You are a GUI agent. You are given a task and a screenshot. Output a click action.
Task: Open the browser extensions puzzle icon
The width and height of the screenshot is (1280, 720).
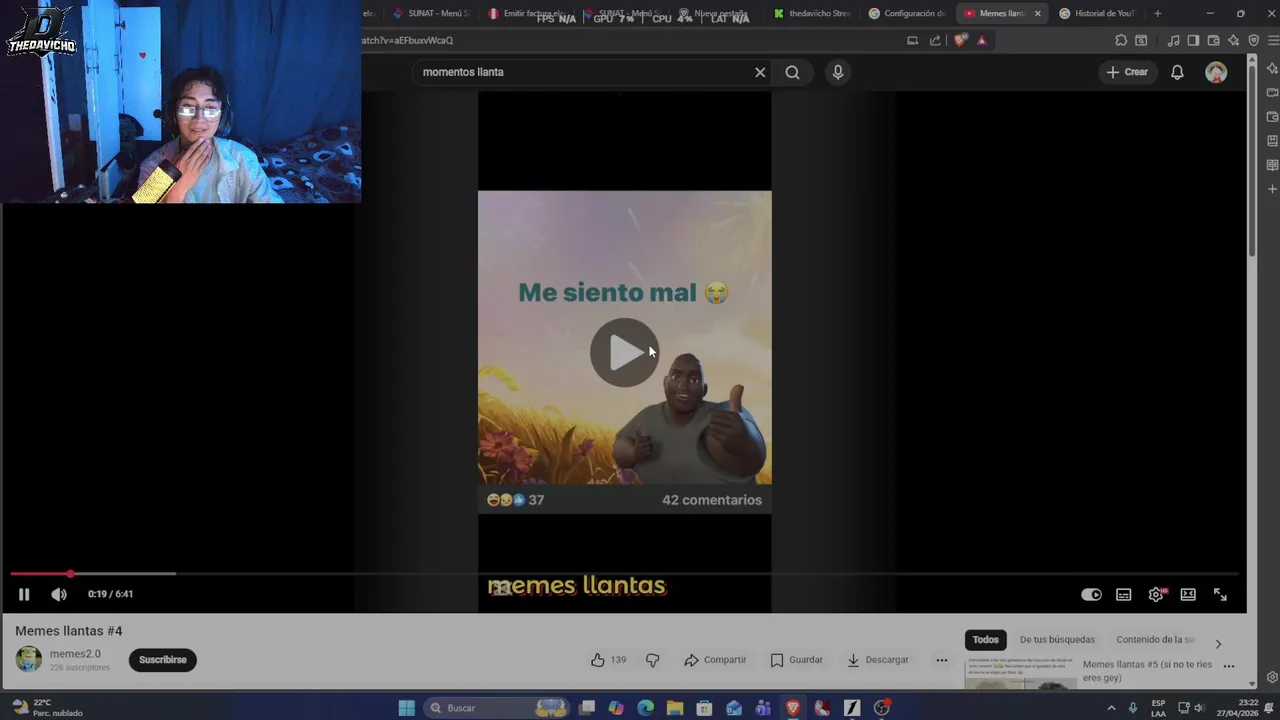pyautogui.click(x=1121, y=40)
